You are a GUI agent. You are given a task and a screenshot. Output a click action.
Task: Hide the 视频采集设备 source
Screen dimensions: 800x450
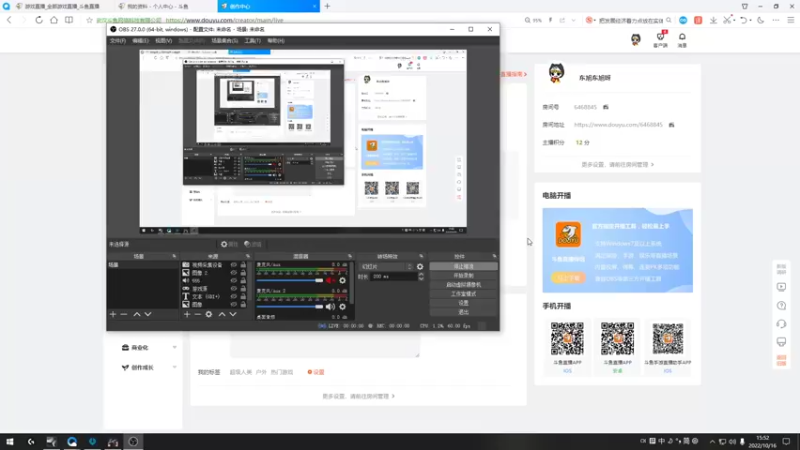pos(234,265)
